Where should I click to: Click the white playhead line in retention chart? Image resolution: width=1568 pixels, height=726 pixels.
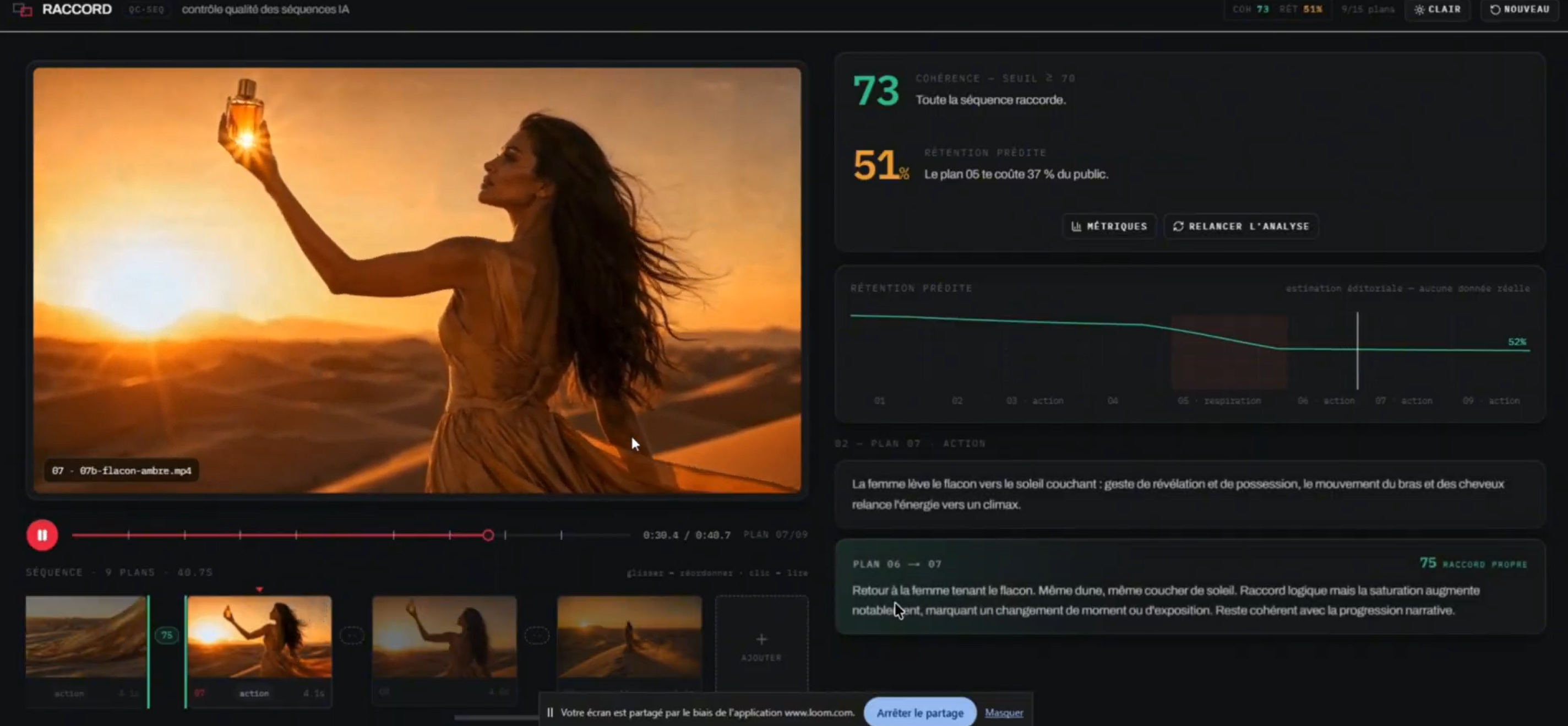tap(1357, 351)
